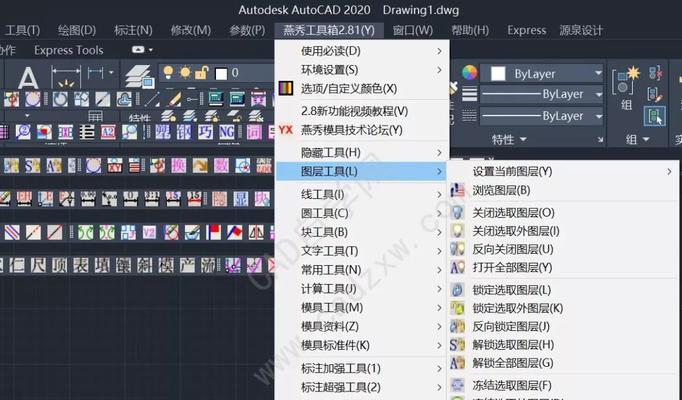Expand 文字工具(T) submenu
Screen dimensions: 682x400
click(x=362, y=250)
